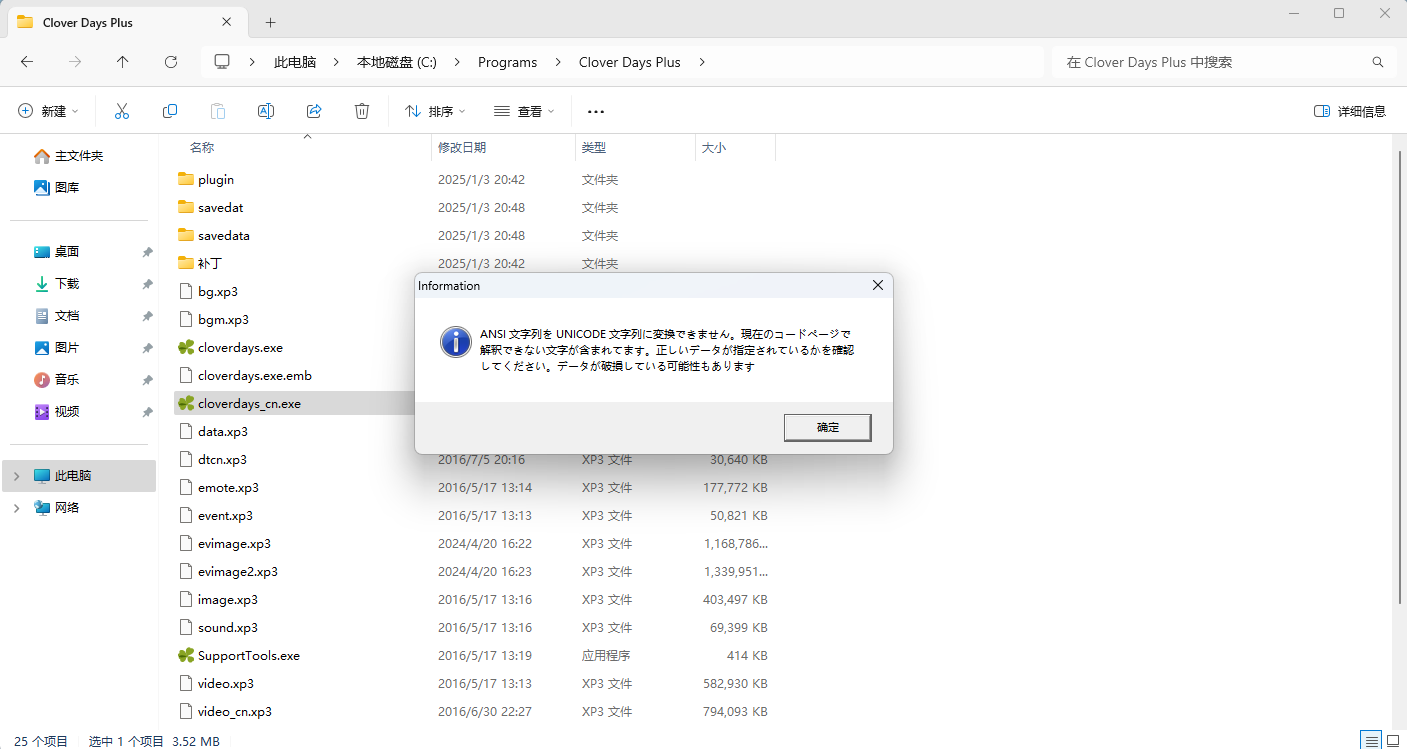Select 此电脑 in the address breadcrumb
This screenshot has height=749, width=1407.
[295, 62]
